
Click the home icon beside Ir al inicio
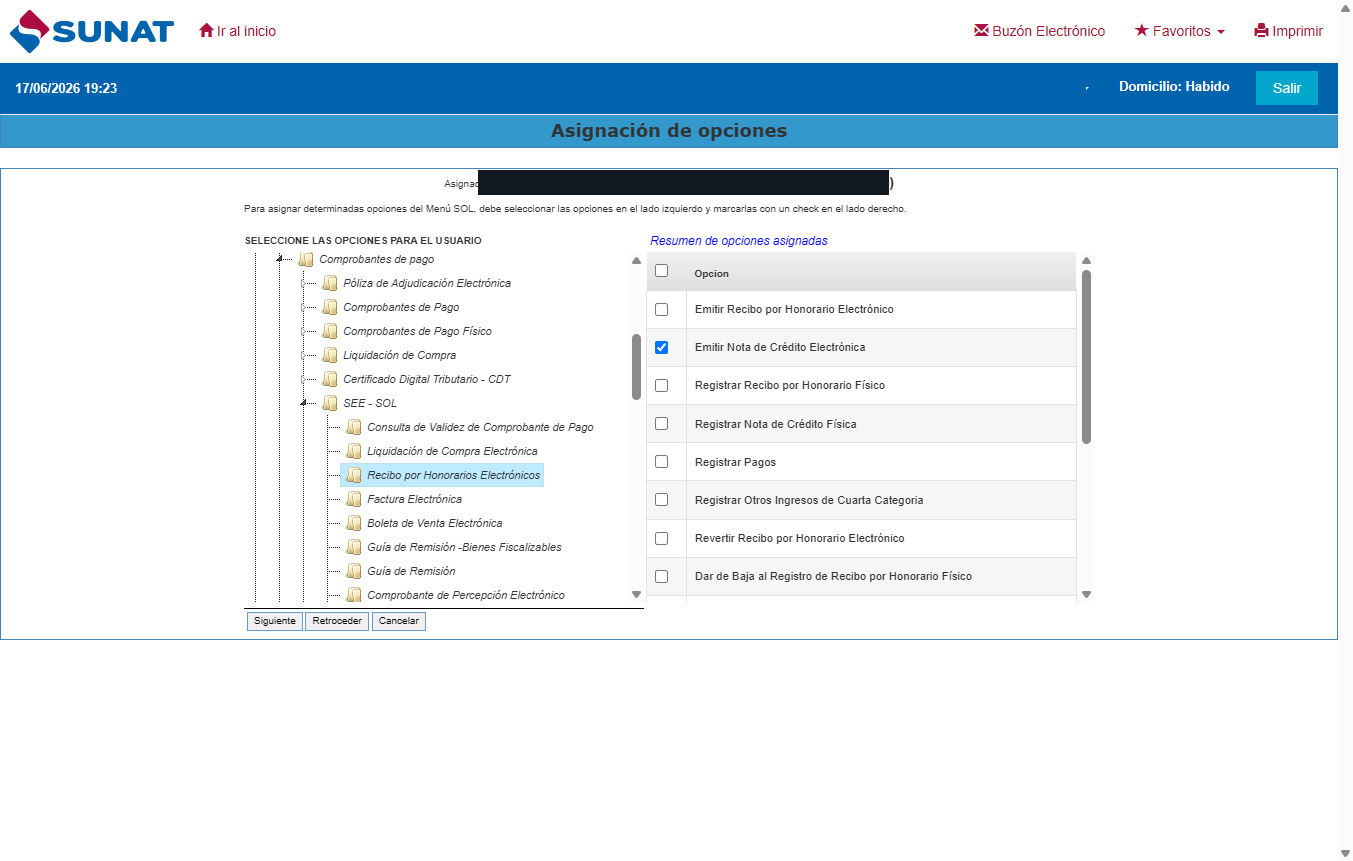pos(207,31)
